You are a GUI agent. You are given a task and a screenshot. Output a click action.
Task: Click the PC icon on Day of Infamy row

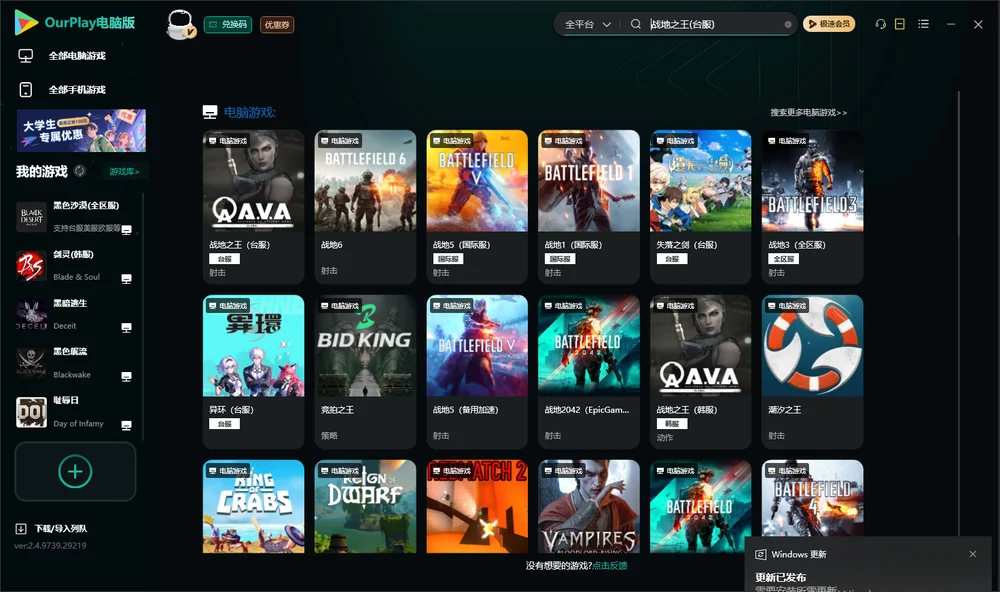(126, 426)
